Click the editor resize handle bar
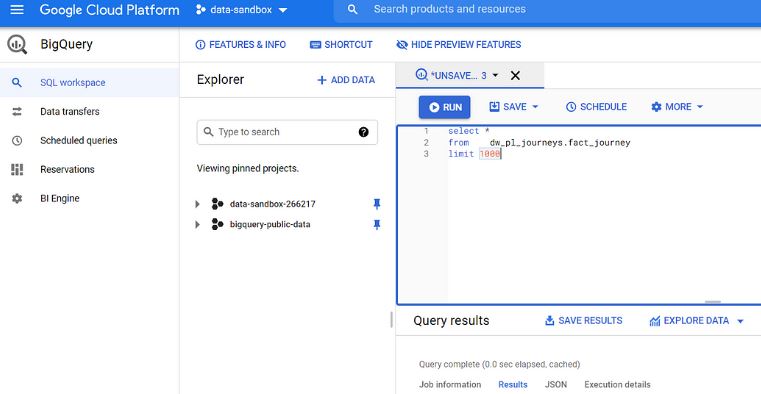Image resolution: width=761 pixels, height=394 pixels. (712, 302)
